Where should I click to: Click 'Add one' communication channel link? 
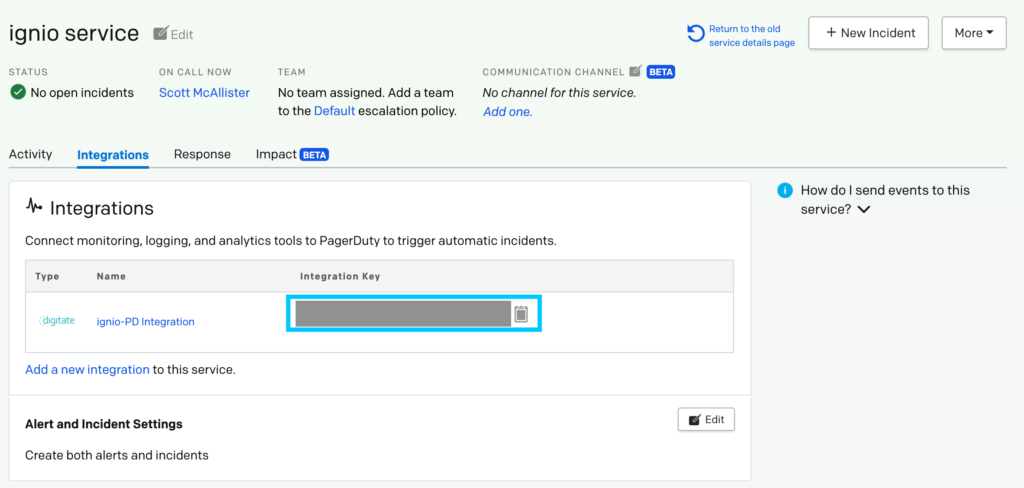[x=507, y=112]
